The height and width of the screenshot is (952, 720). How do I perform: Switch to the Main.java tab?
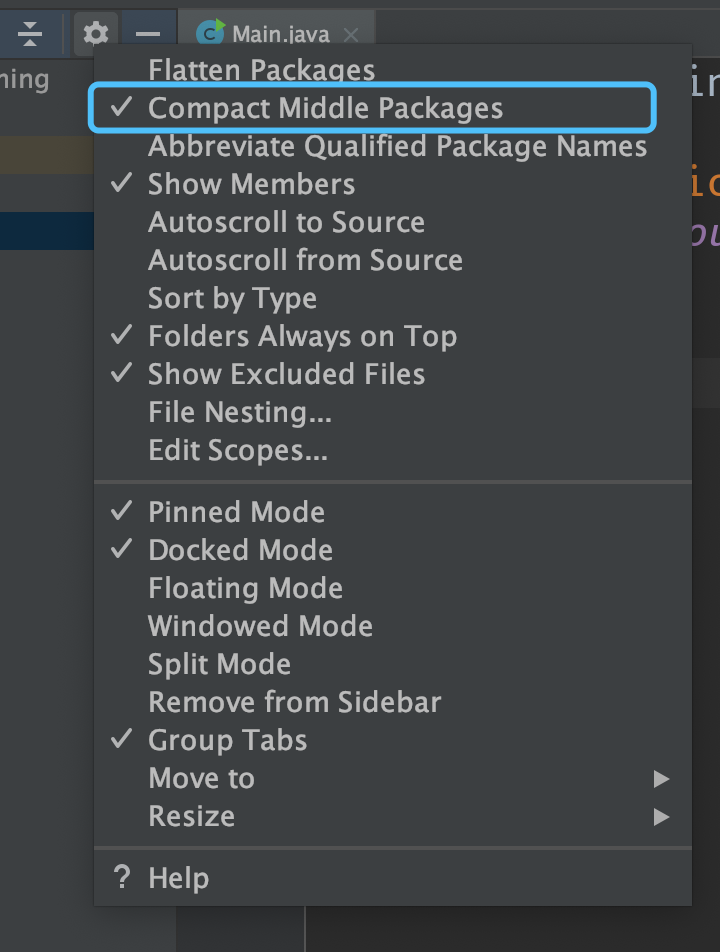click(x=280, y=35)
